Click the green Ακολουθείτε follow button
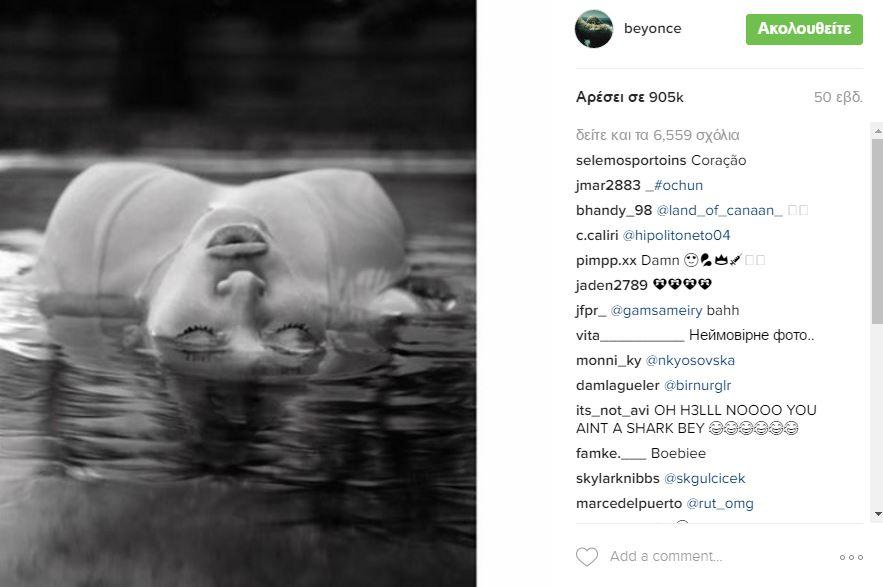The image size is (883, 587). pos(804,29)
